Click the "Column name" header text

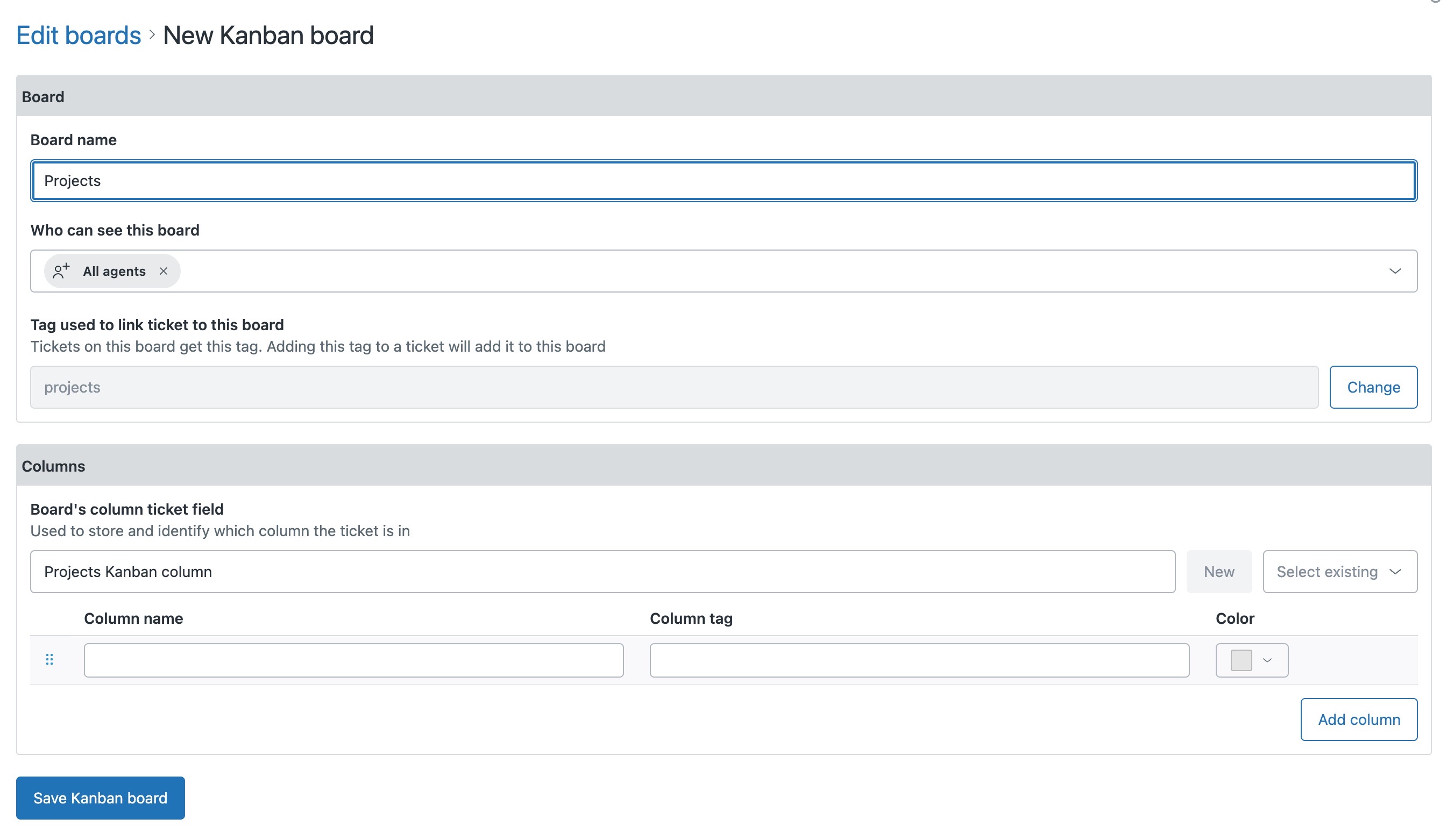point(133,618)
